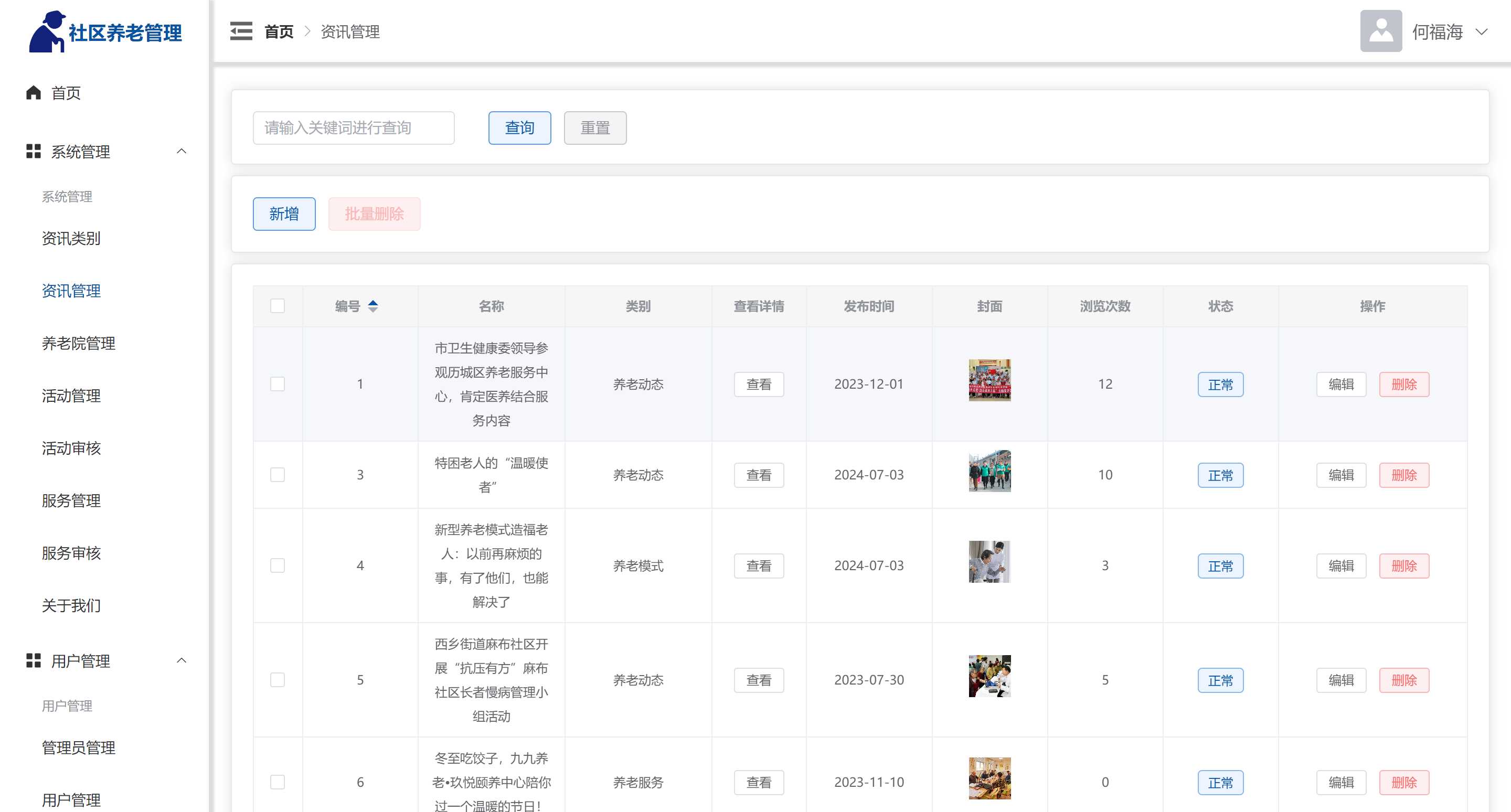This screenshot has width=1511, height=812.
Task: Click the community elder-care logo icon
Action: (47, 31)
